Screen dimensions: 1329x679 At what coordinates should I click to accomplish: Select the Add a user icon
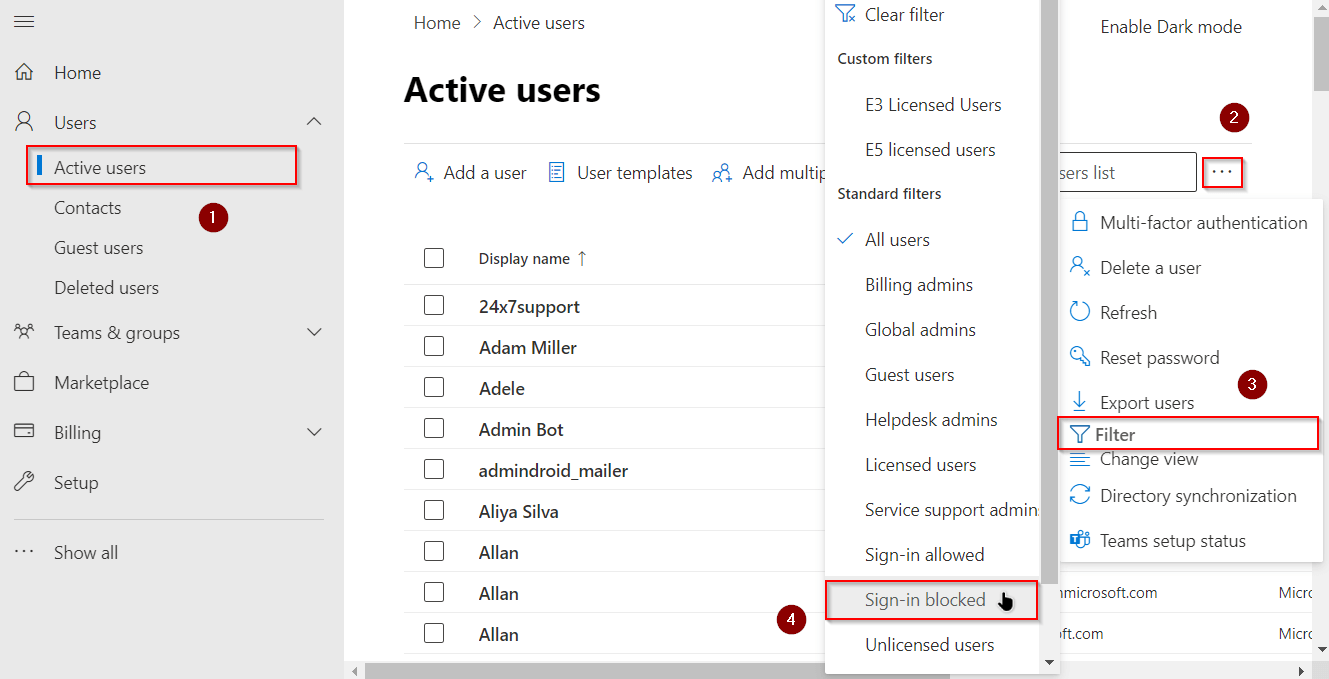point(424,172)
